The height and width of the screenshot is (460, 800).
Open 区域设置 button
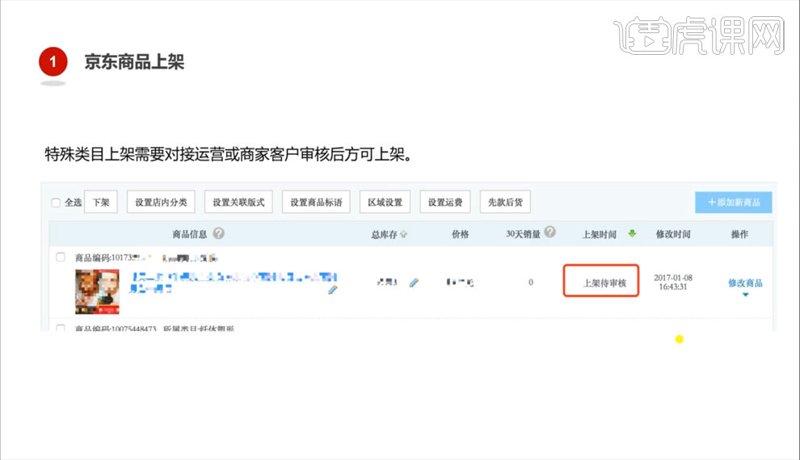click(385, 202)
